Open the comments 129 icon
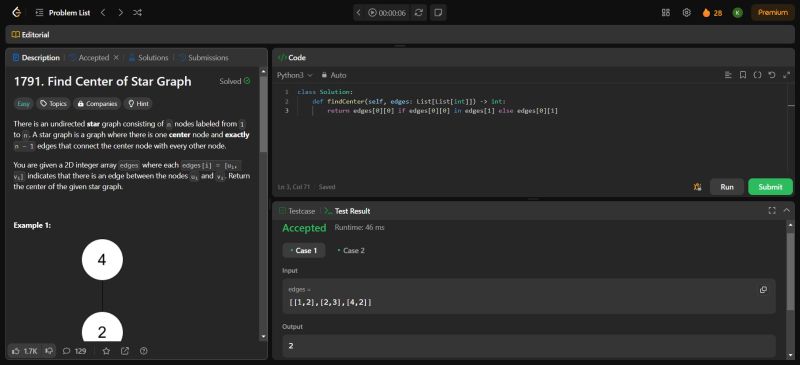Image resolution: width=800 pixels, height=365 pixels. [x=74, y=351]
